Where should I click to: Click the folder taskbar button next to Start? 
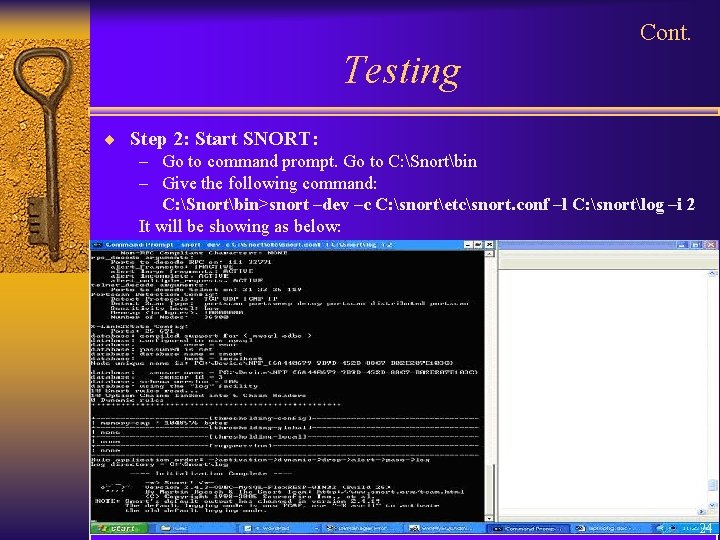(197, 529)
